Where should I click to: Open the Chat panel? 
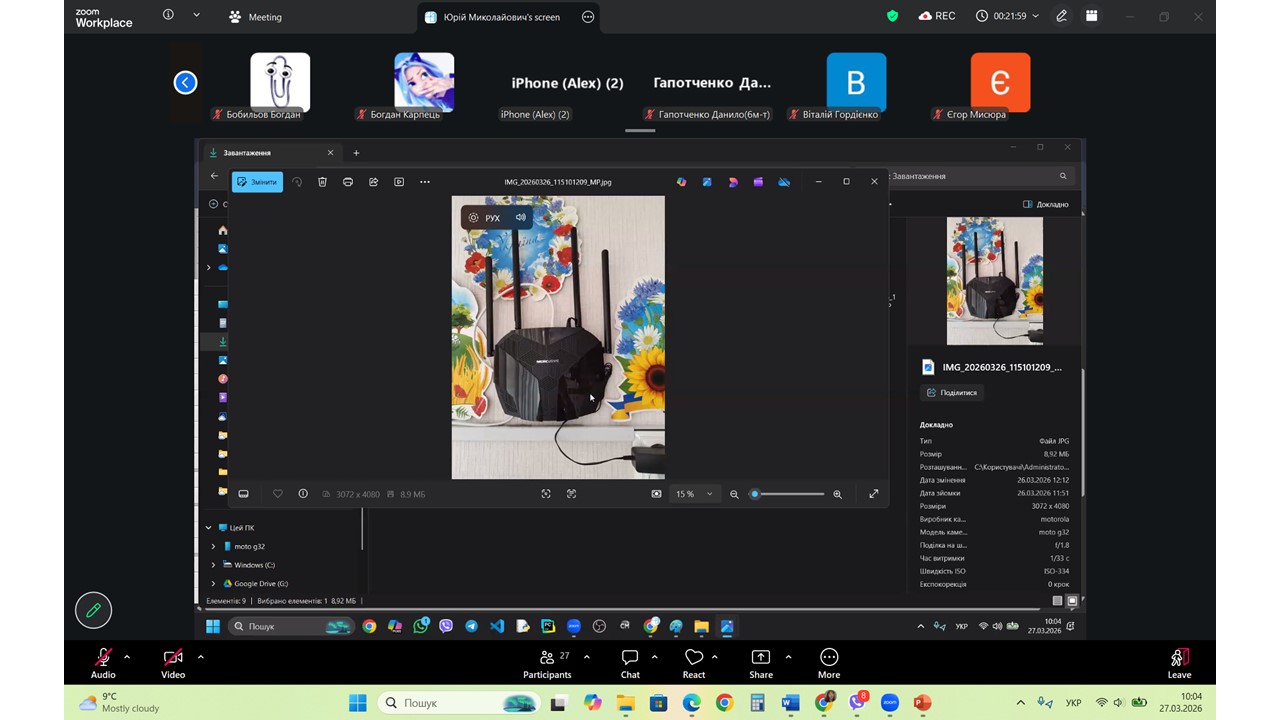coord(630,661)
